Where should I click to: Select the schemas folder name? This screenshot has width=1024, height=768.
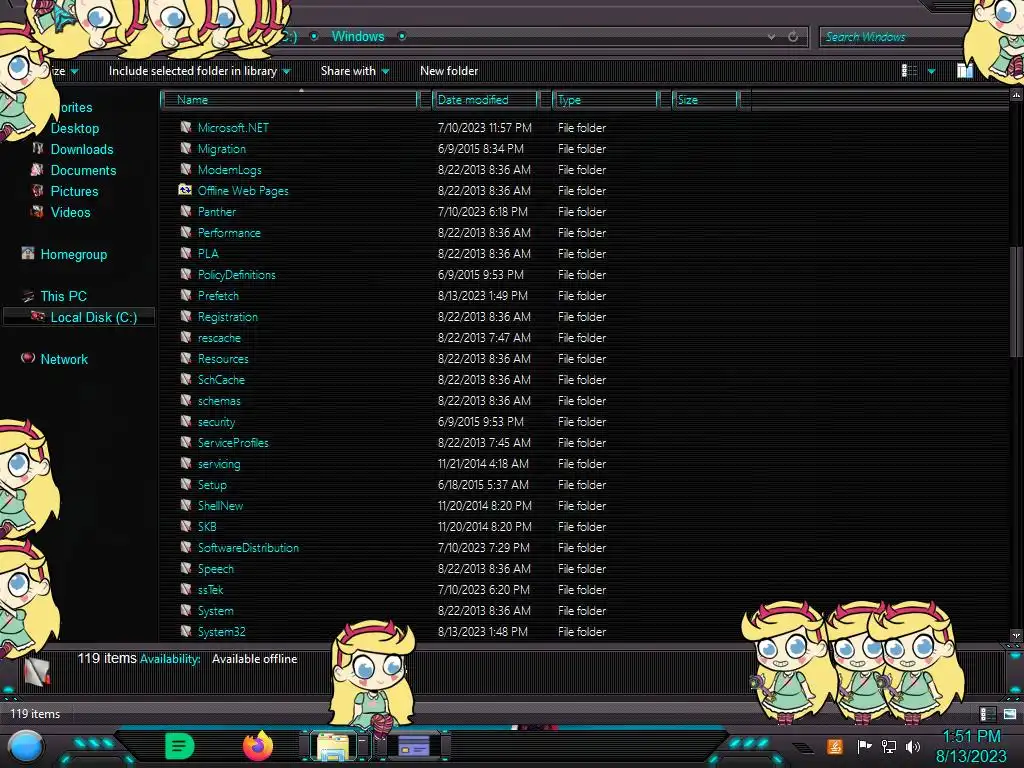(x=219, y=400)
